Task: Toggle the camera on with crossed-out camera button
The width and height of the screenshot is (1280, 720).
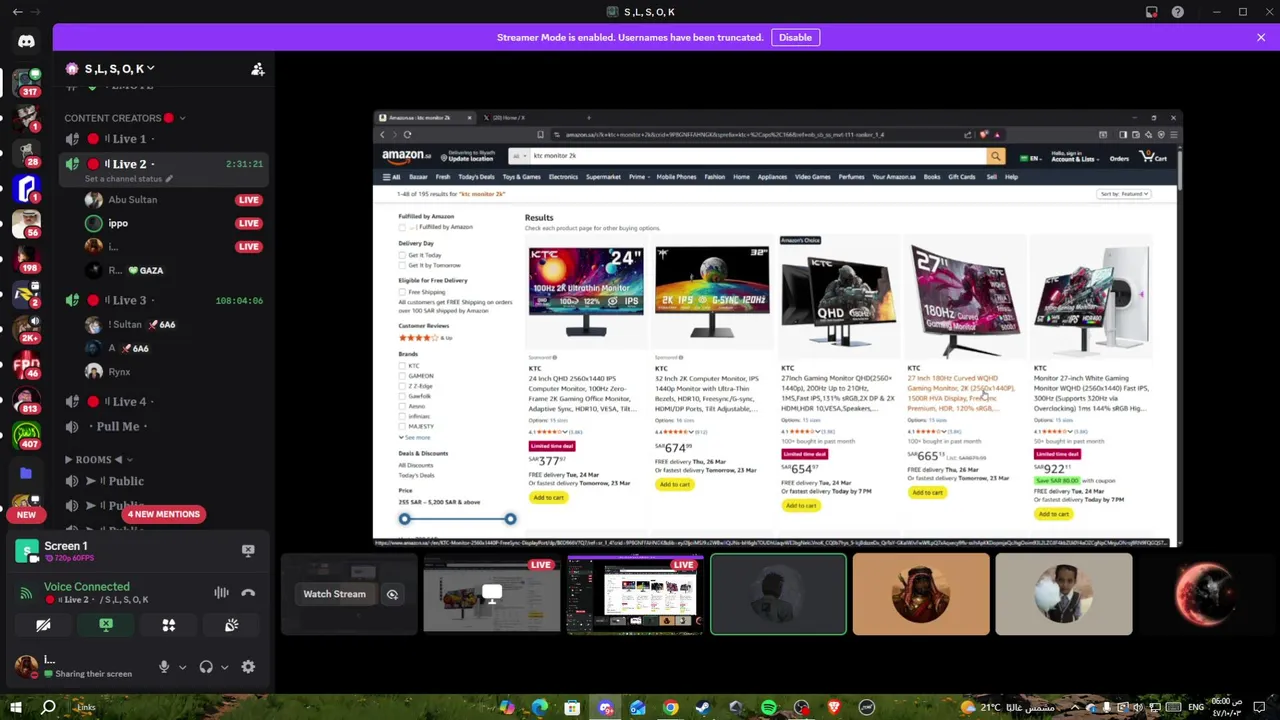Action: [x=43, y=625]
